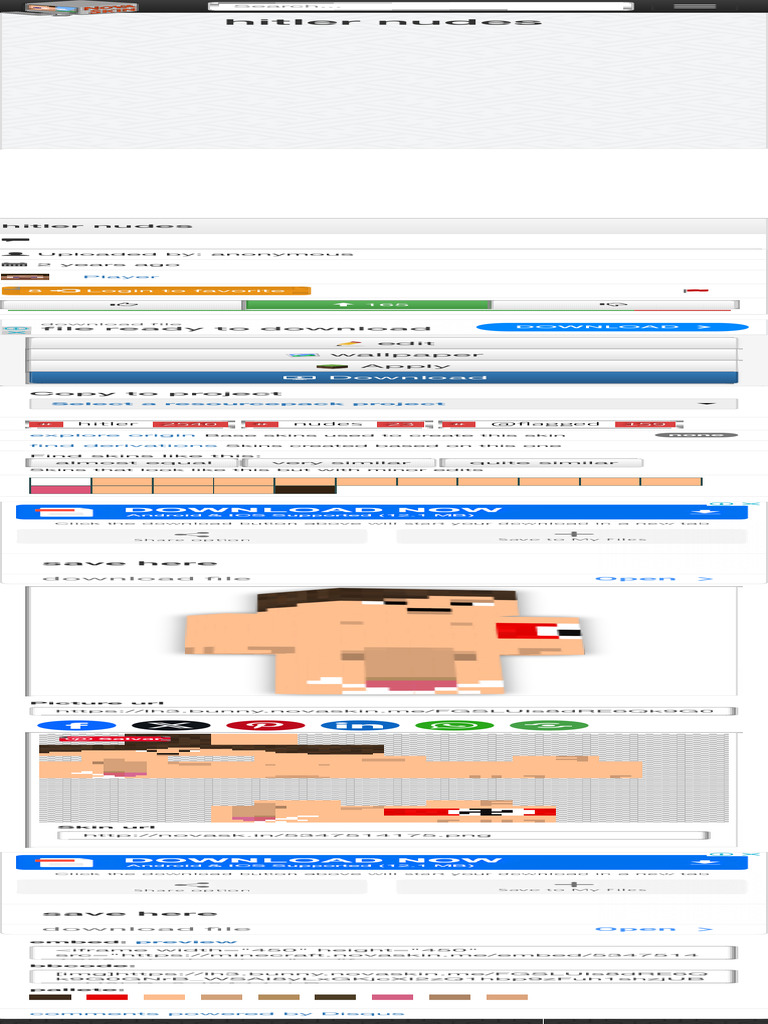Share the skin on Facebook
768x1024 pixels.
click(x=77, y=726)
